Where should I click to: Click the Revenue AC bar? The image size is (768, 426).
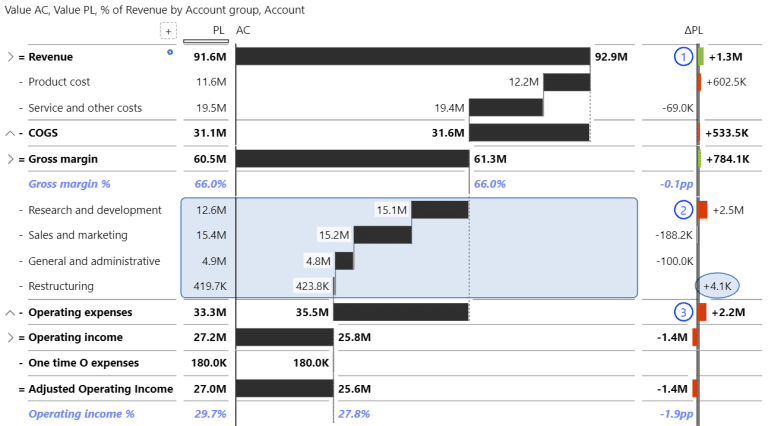point(412,57)
